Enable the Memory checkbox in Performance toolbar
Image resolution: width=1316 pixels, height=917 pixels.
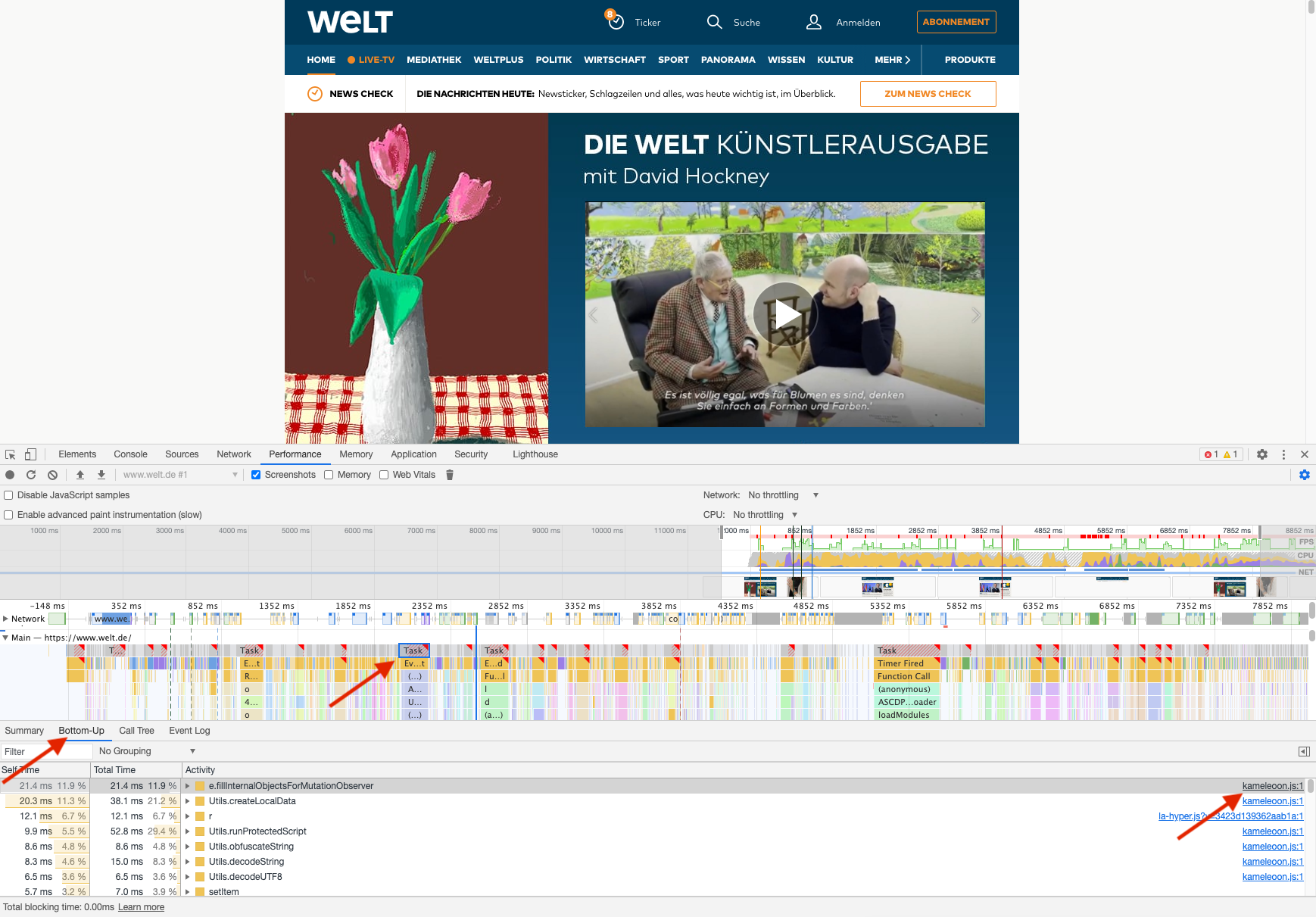[329, 475]
